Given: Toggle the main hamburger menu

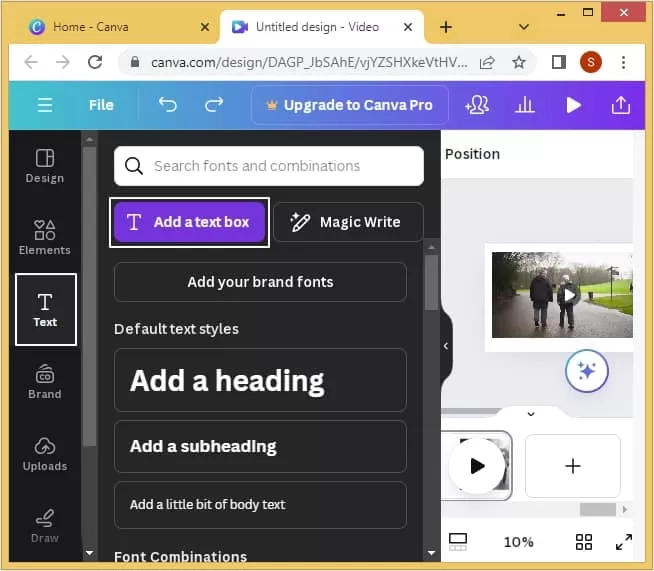Looking at the screenshot, I should [45, 105].
